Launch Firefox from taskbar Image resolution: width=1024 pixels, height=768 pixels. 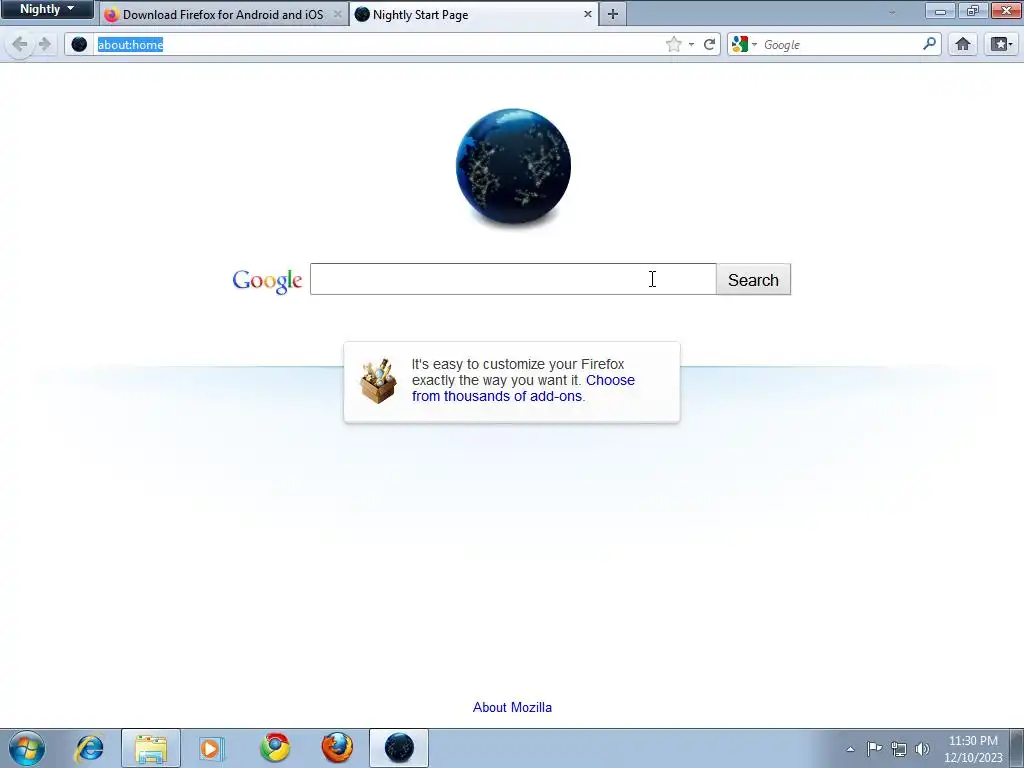pos(337,748)
